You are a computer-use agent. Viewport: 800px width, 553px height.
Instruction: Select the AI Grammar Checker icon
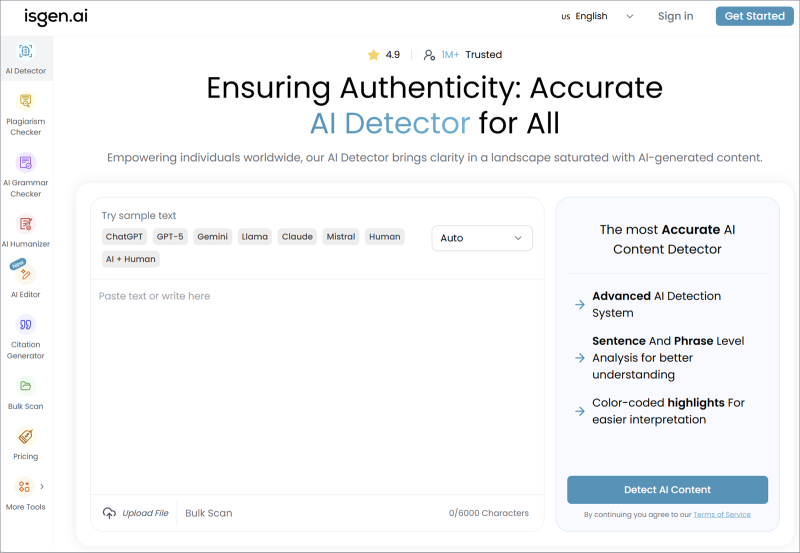tap(26, 163)
